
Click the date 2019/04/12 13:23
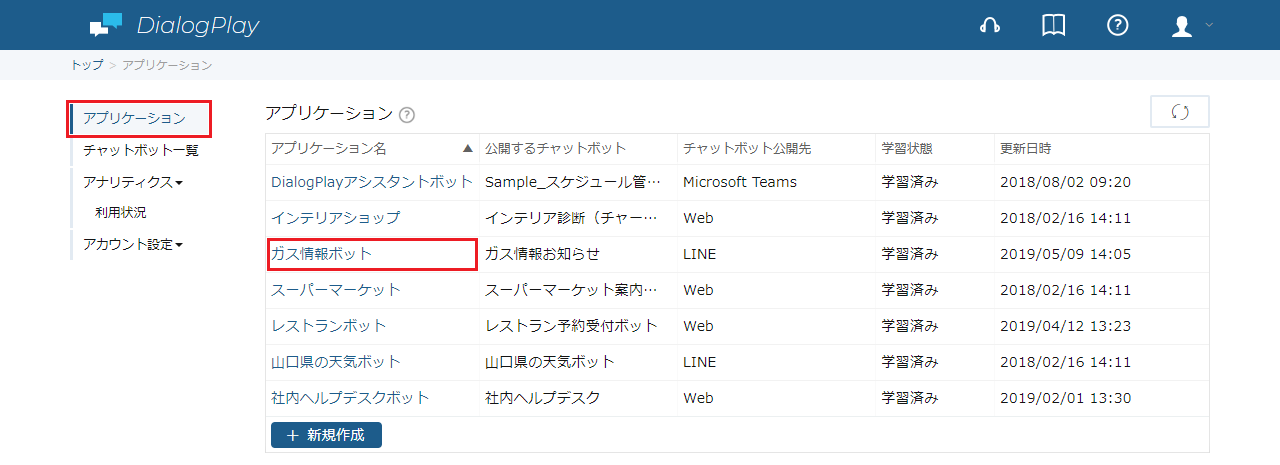coord(1066,326)
